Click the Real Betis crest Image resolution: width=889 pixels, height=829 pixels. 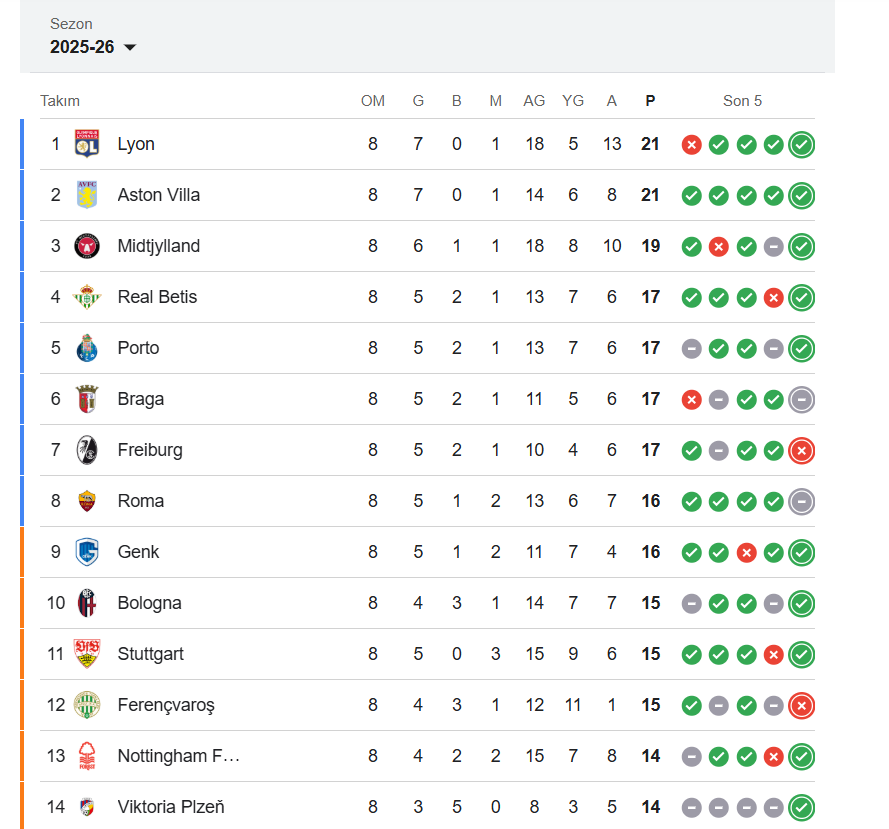pos(87,297)
